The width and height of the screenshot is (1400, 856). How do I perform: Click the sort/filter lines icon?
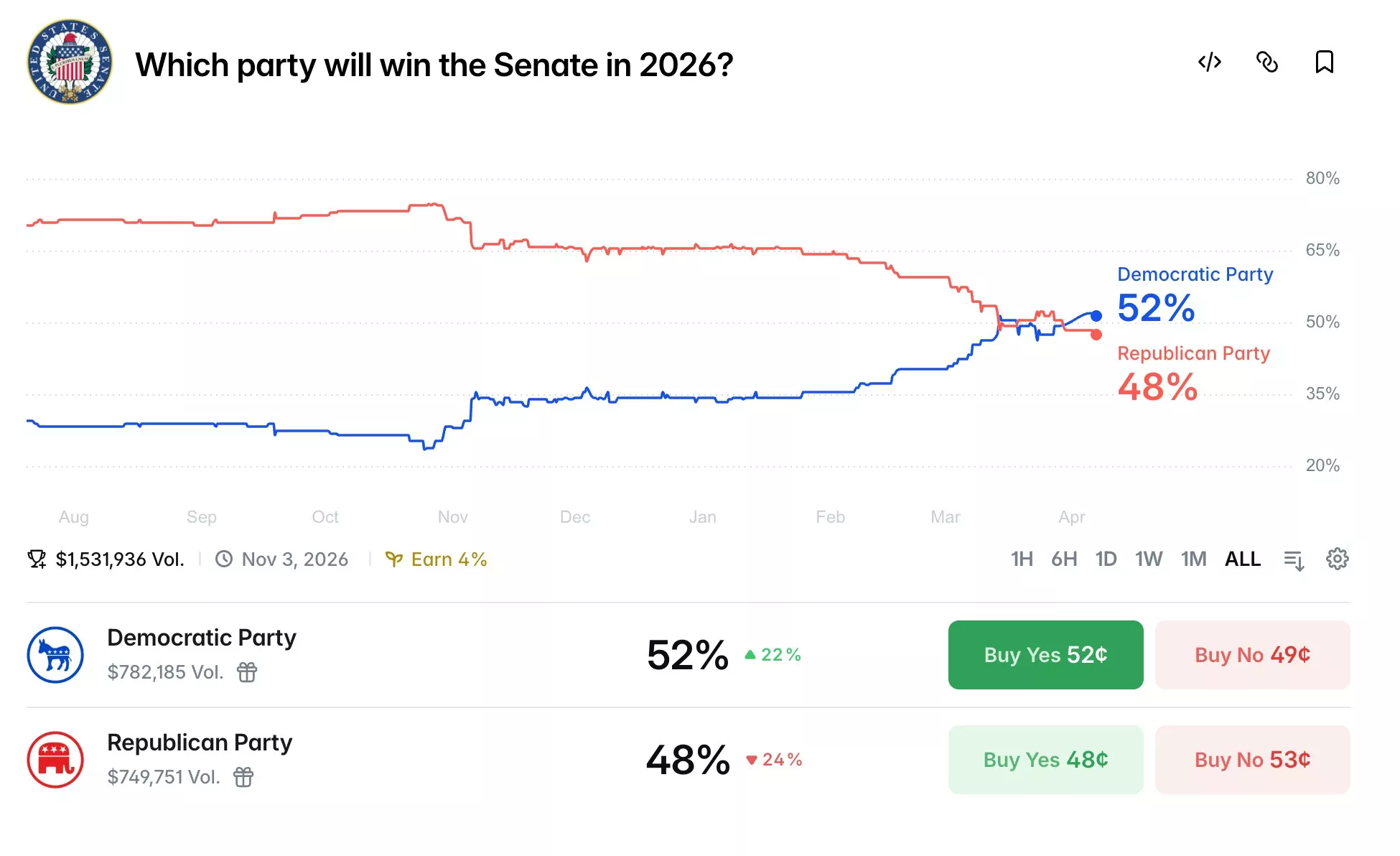[x=1294, y=559]
